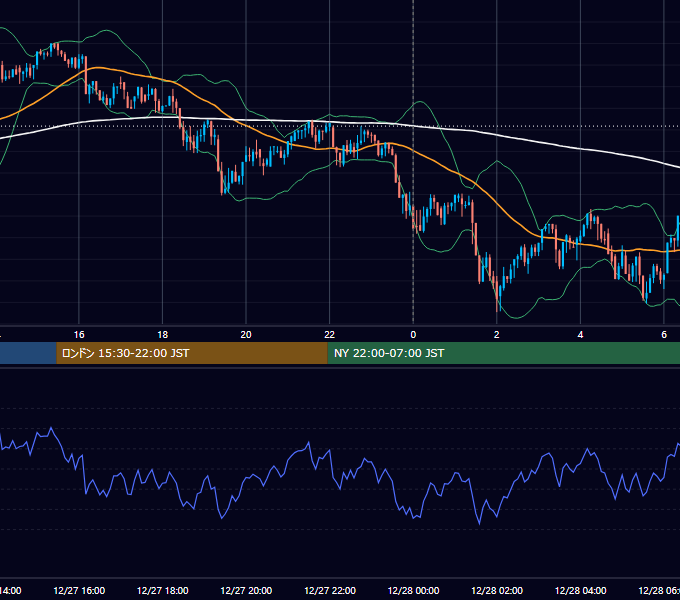This screenshot has width=680, height=600.
Task: Click the 4 hour label on the time axis
Action: click(x=580, y=335)
